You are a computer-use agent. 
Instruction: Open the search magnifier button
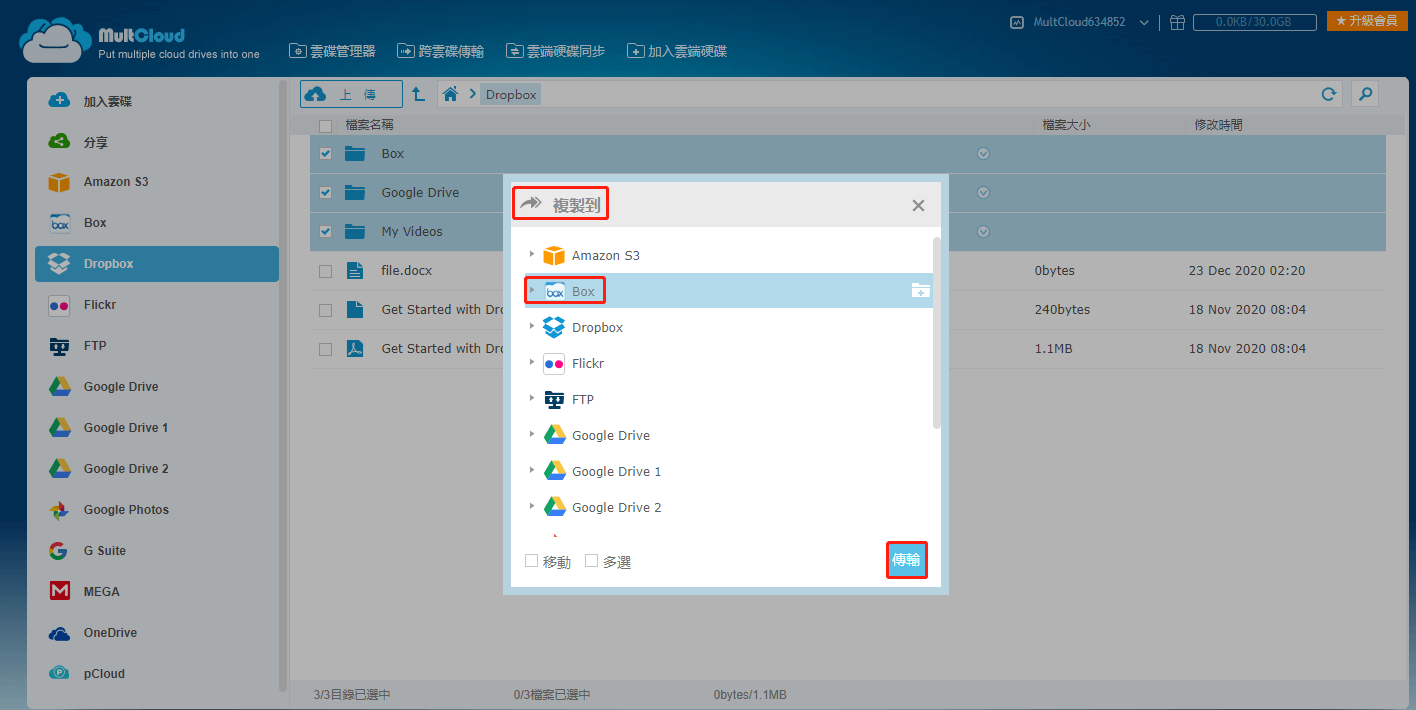(1365, 94)
